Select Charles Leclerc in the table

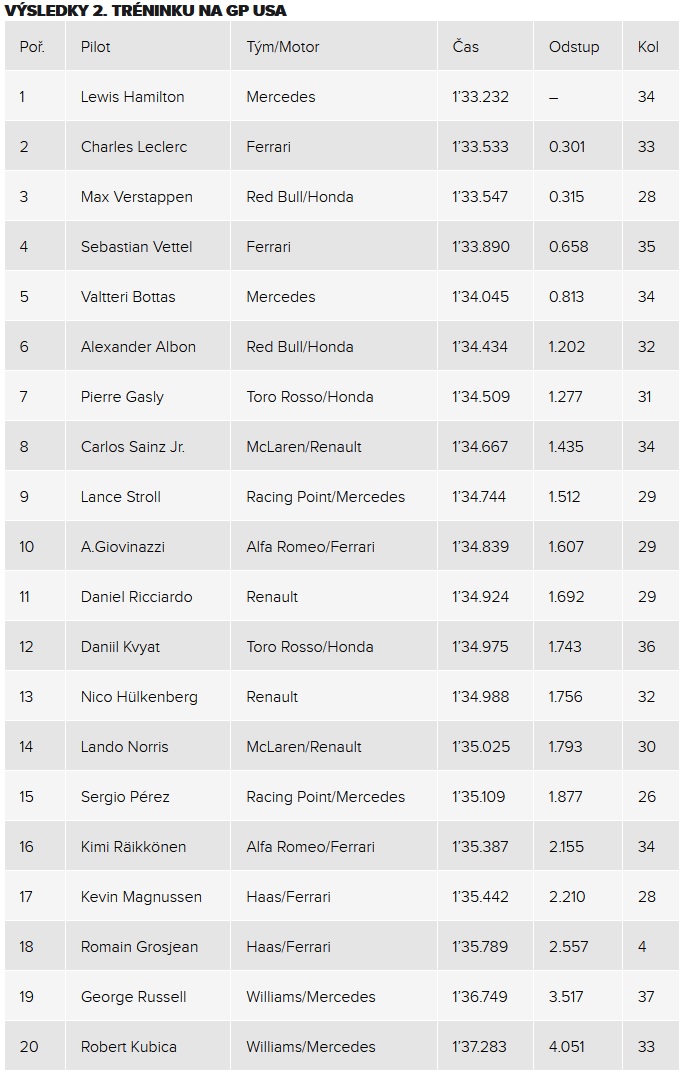click(x=134, y=147)
